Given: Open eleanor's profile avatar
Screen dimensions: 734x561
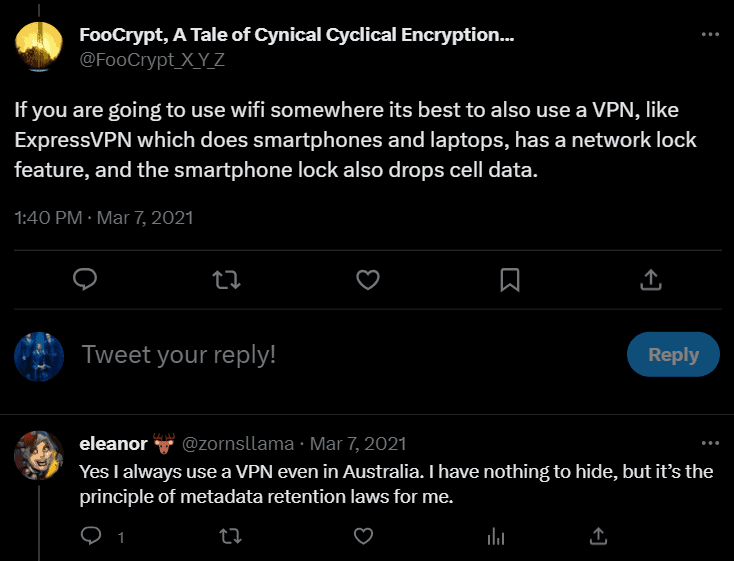Looking at the screenshot, I should tap(40, 456).
